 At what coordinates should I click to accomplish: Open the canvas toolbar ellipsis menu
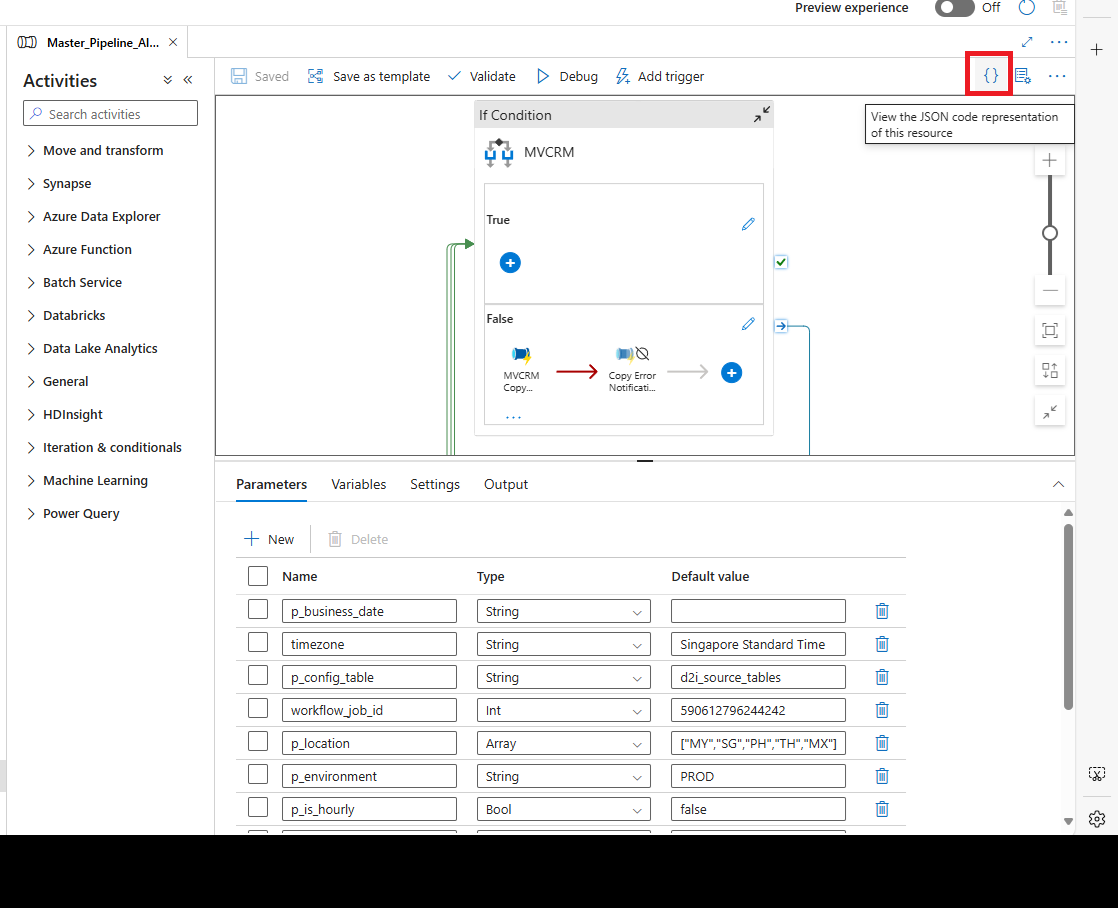[1057, 76]
